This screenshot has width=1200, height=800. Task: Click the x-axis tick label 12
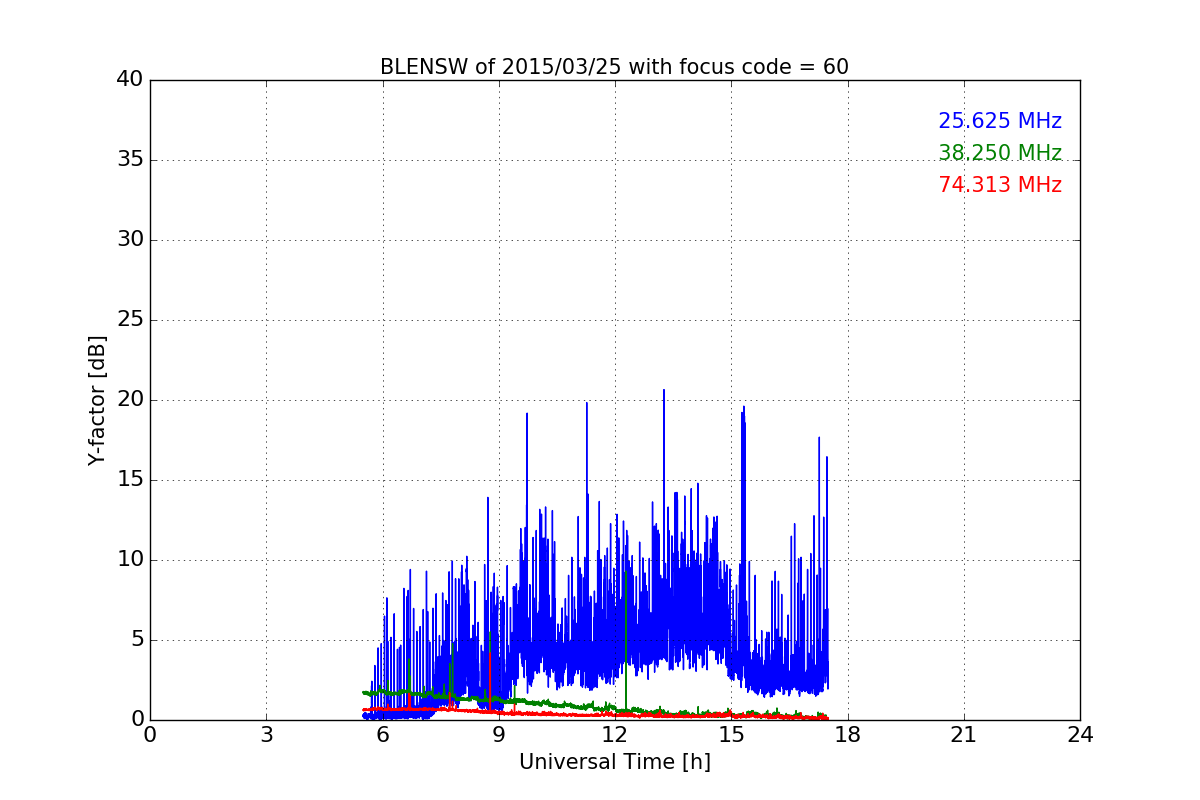pos(615,734)
